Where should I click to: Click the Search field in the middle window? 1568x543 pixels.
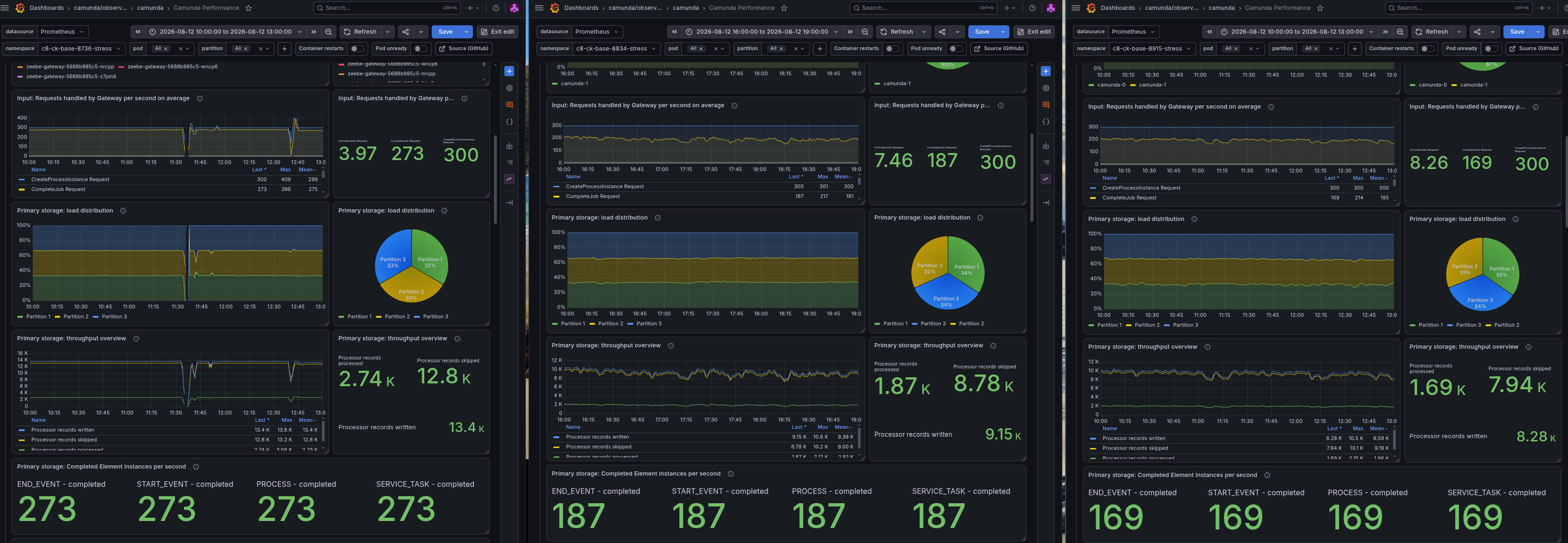(x=923, y=8)
